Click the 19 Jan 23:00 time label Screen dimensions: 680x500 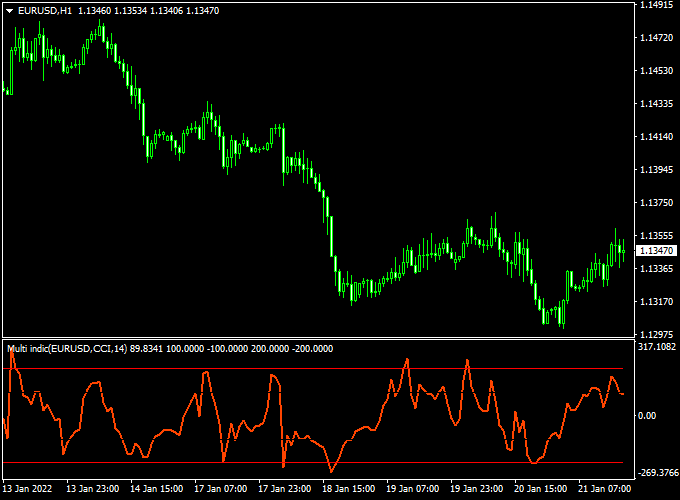(x=476, y=489)
